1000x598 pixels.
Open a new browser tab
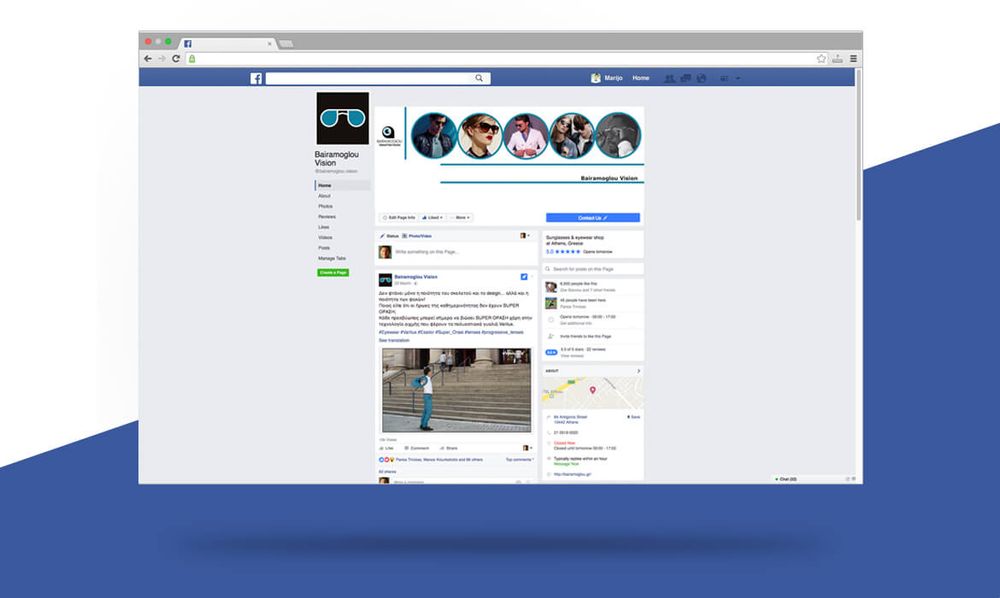(286, 43)
